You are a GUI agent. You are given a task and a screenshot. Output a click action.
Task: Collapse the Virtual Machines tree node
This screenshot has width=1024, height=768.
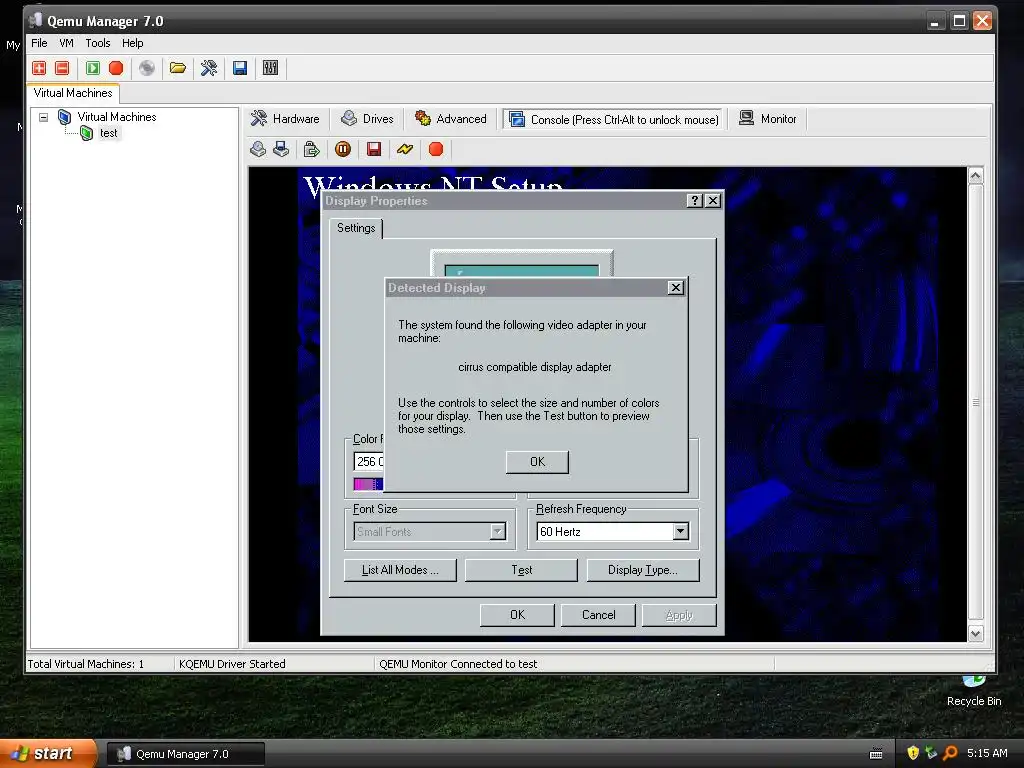(44, 118)
